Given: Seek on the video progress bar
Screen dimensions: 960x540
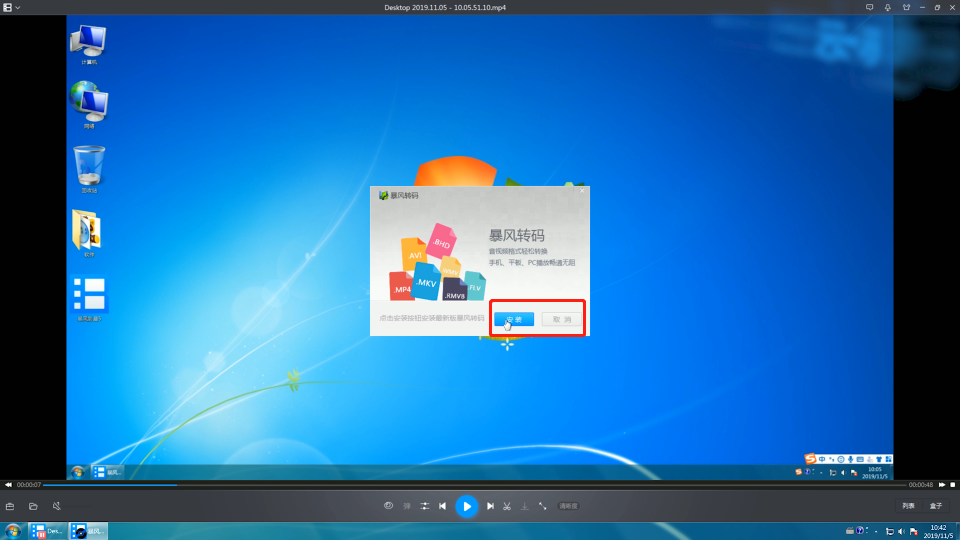Looking at the screenshot, I should pyautogui.click(x=474, y=485).
